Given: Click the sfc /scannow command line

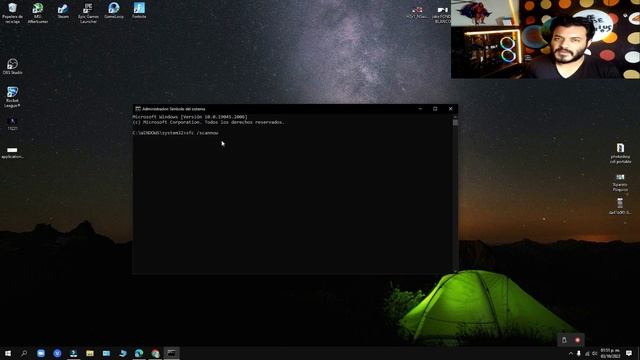Looking at the screenshot, I should click(x=176, y=133).
